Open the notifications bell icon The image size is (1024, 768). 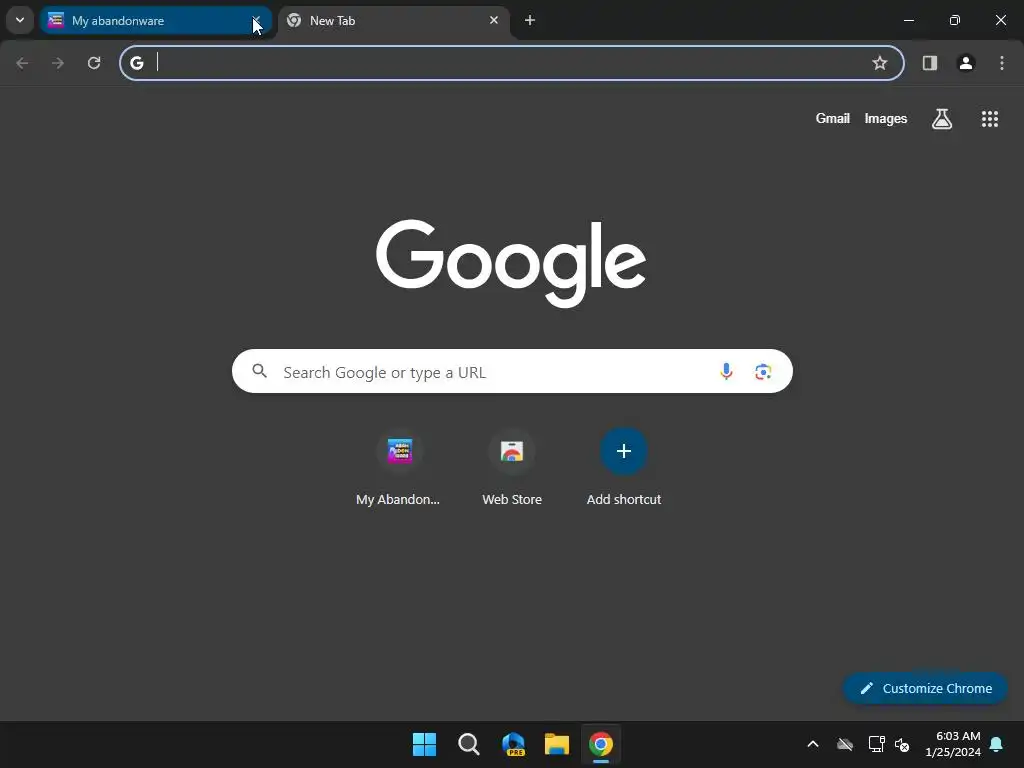[997, 744]
